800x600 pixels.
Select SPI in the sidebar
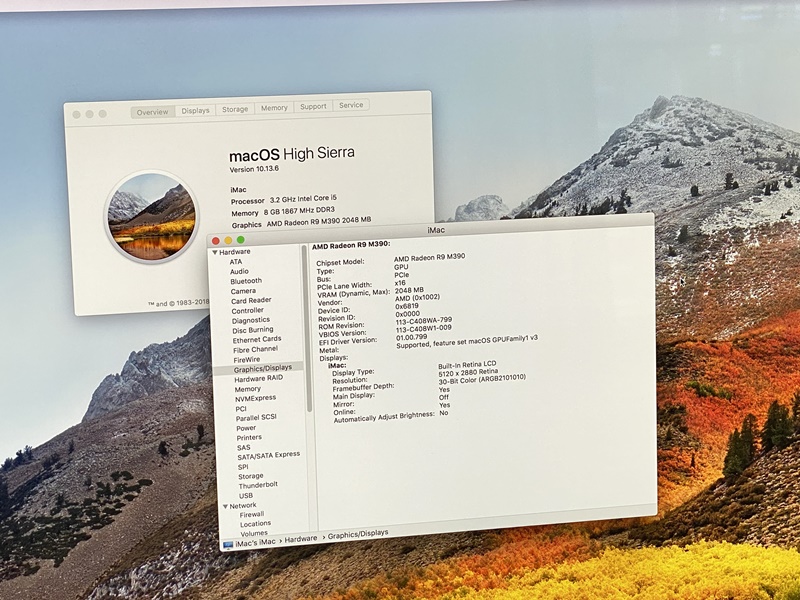click(243, 467)
